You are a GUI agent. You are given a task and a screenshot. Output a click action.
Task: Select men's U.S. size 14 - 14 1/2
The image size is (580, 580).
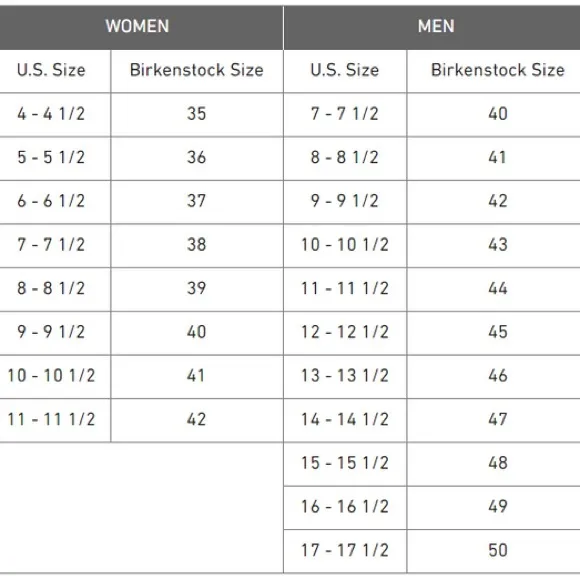click(x=345, y=420)
